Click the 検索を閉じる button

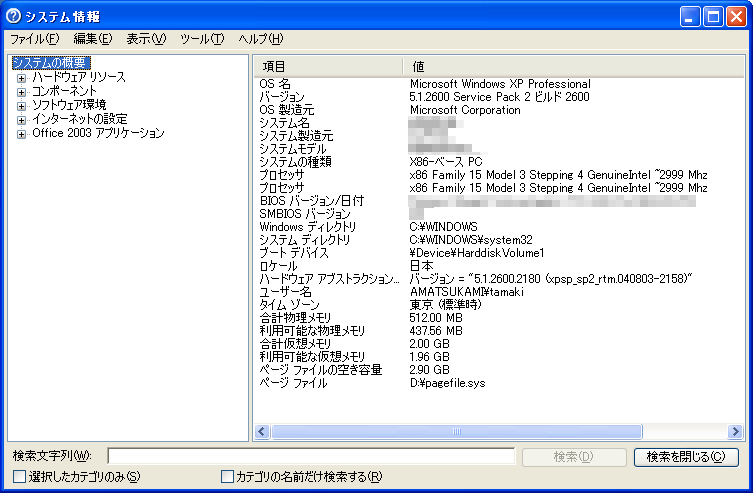[685, 457]
